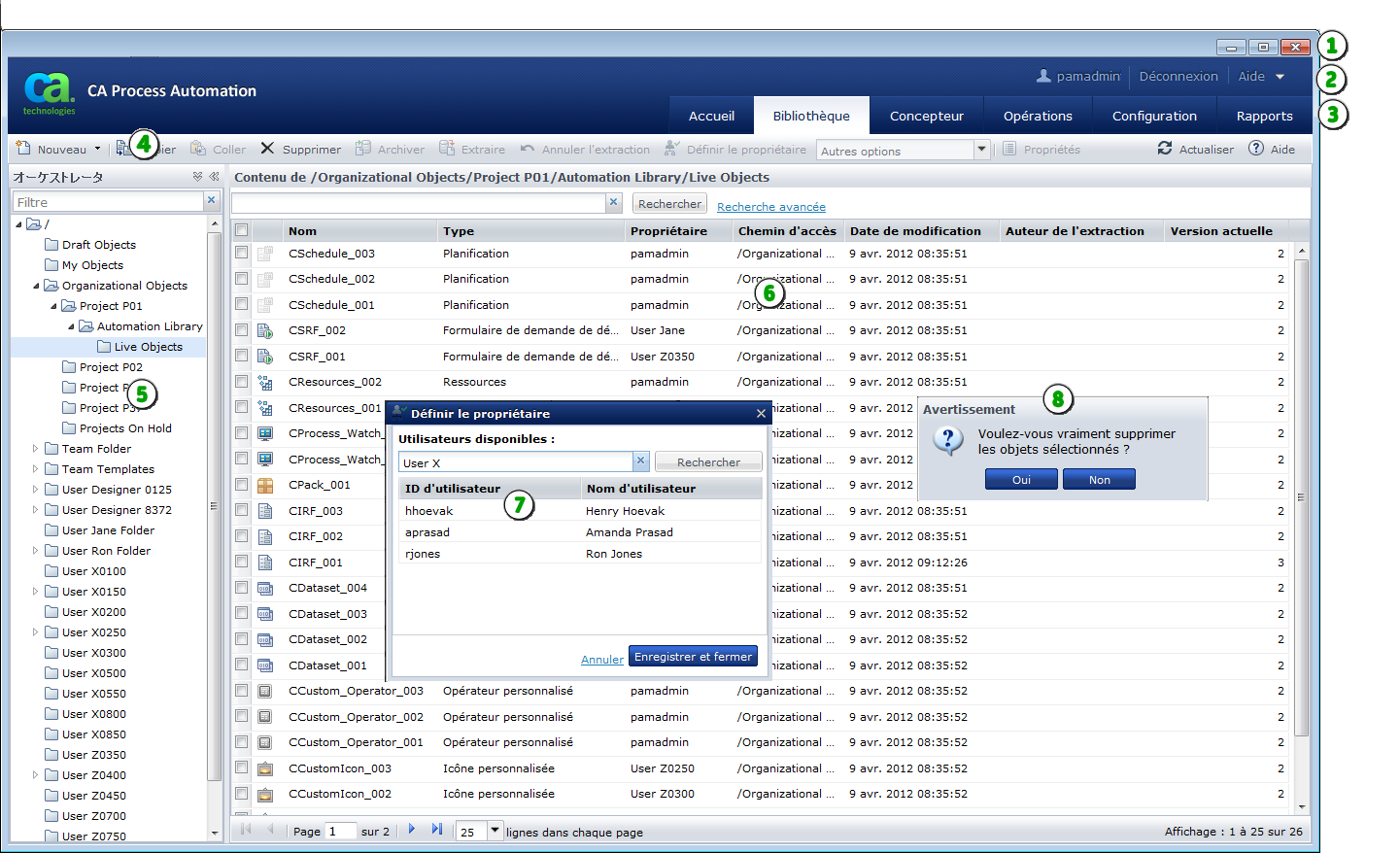Switch to the Concepteur tab
Image resolution: width=1400 pixels, height=853 pixels.
coord(926,115)
